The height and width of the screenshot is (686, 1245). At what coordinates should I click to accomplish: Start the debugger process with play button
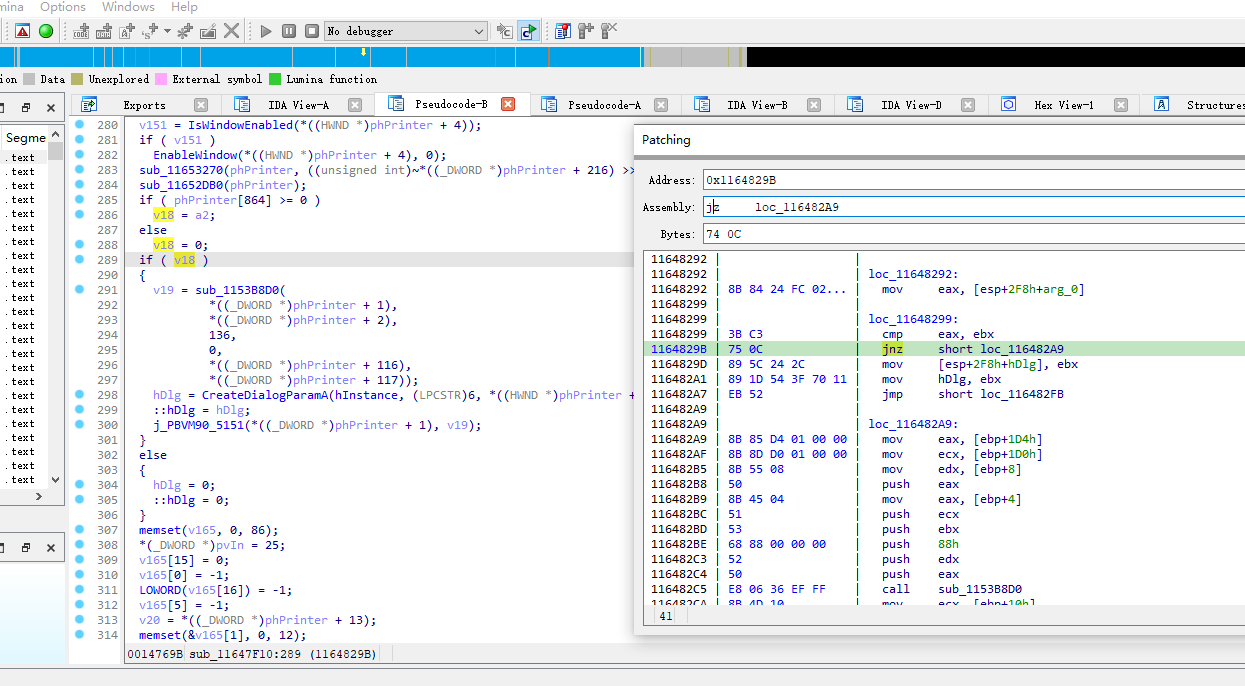tap(266, 31)
